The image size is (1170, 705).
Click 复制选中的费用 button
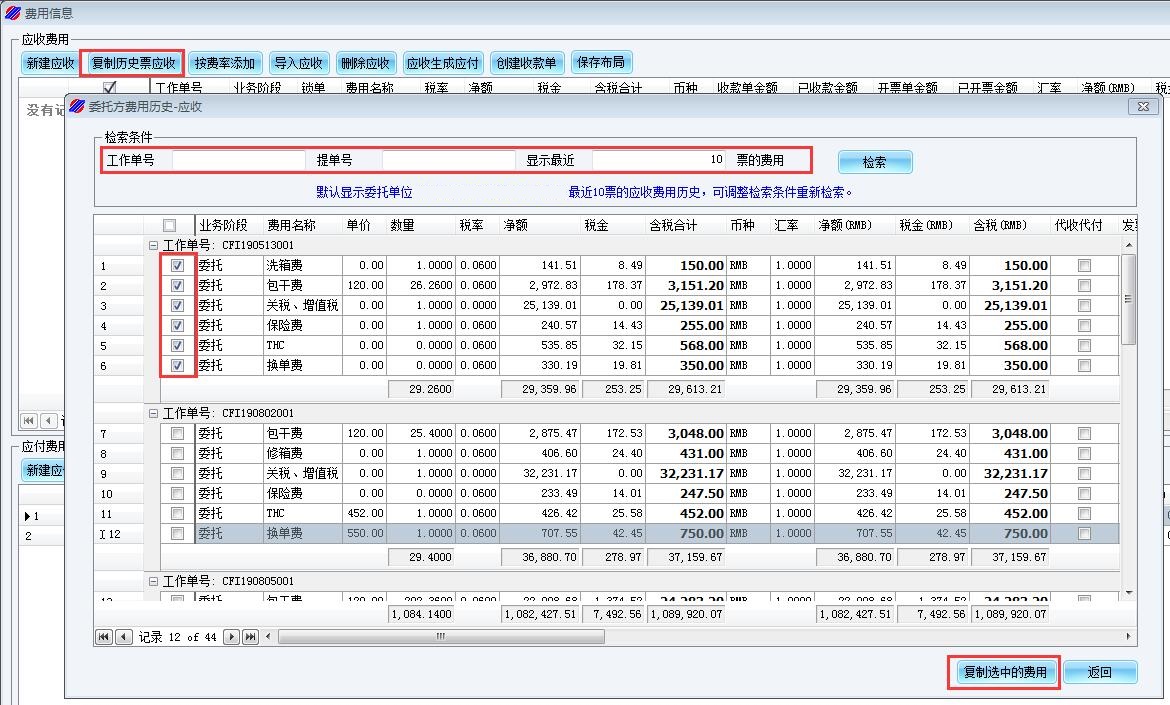pyautogui.click(x=1003, y=672)
